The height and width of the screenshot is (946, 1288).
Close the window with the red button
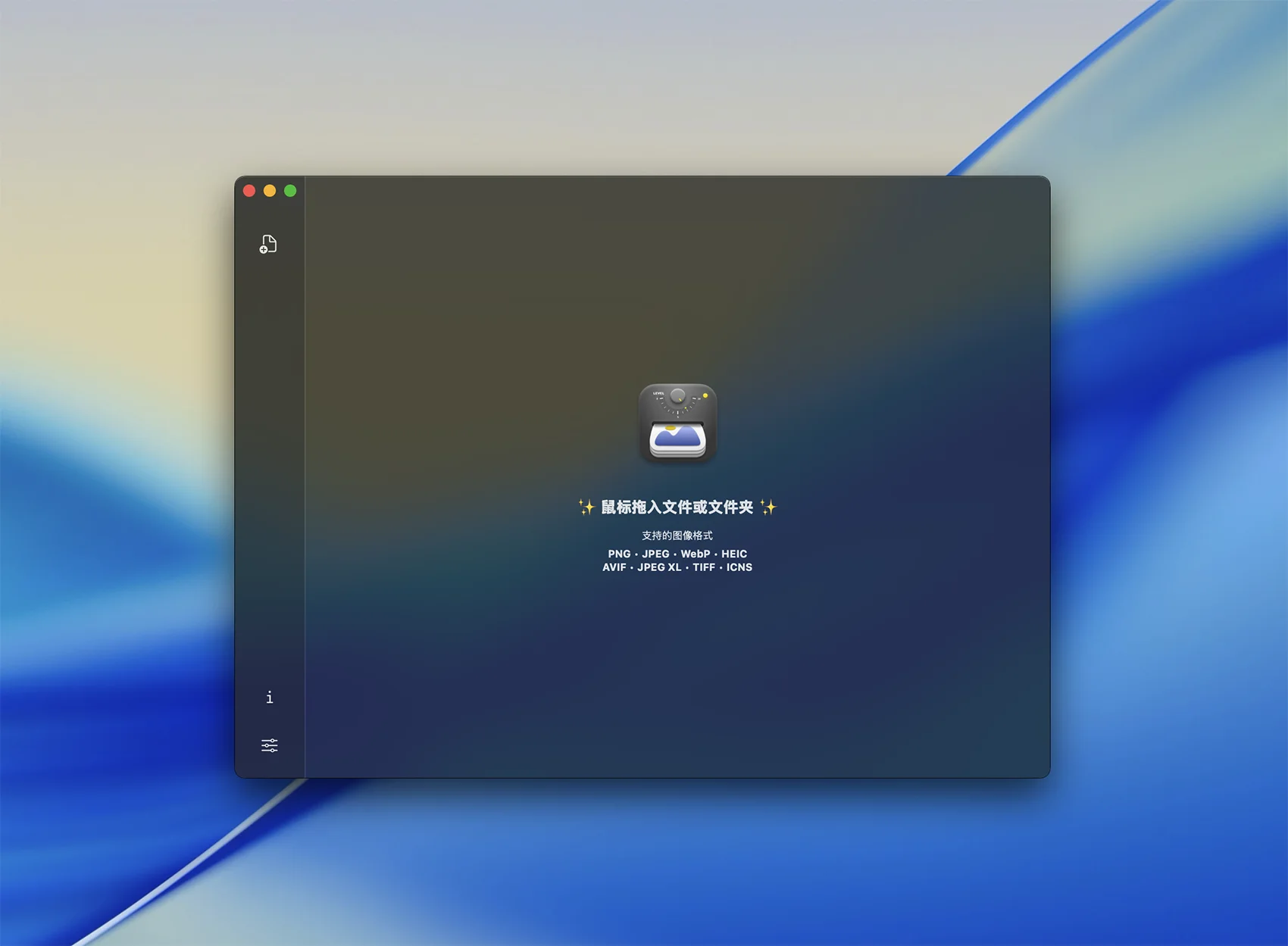249,191
